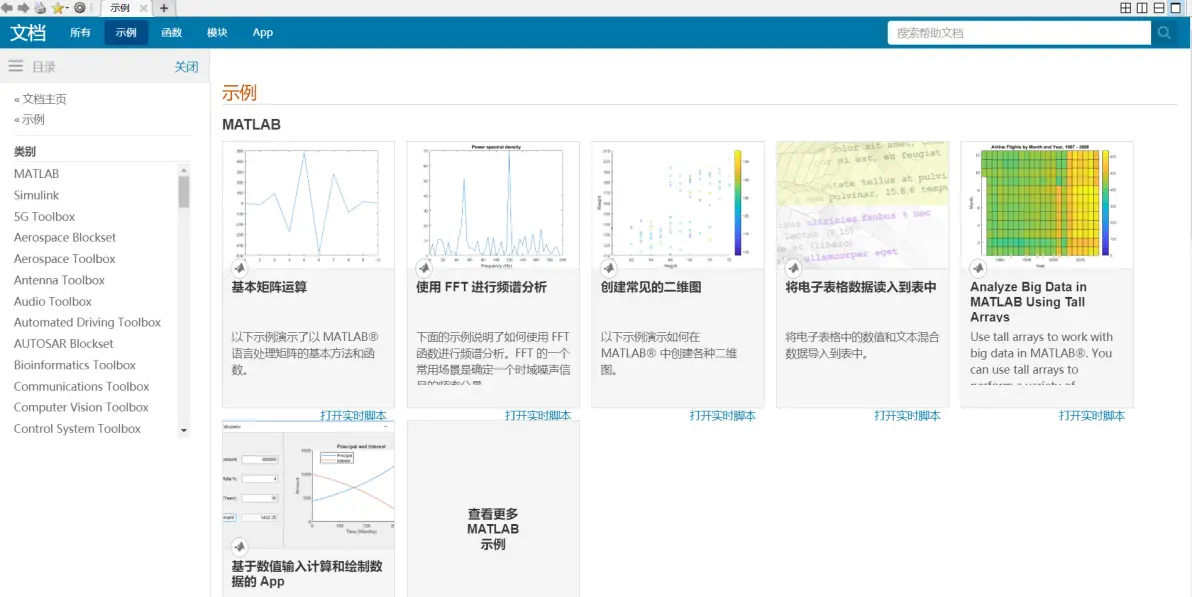1192x597 pixels.
Task: Click 打开实时脚本 under spreadsheet example
Action: [907, 415]
